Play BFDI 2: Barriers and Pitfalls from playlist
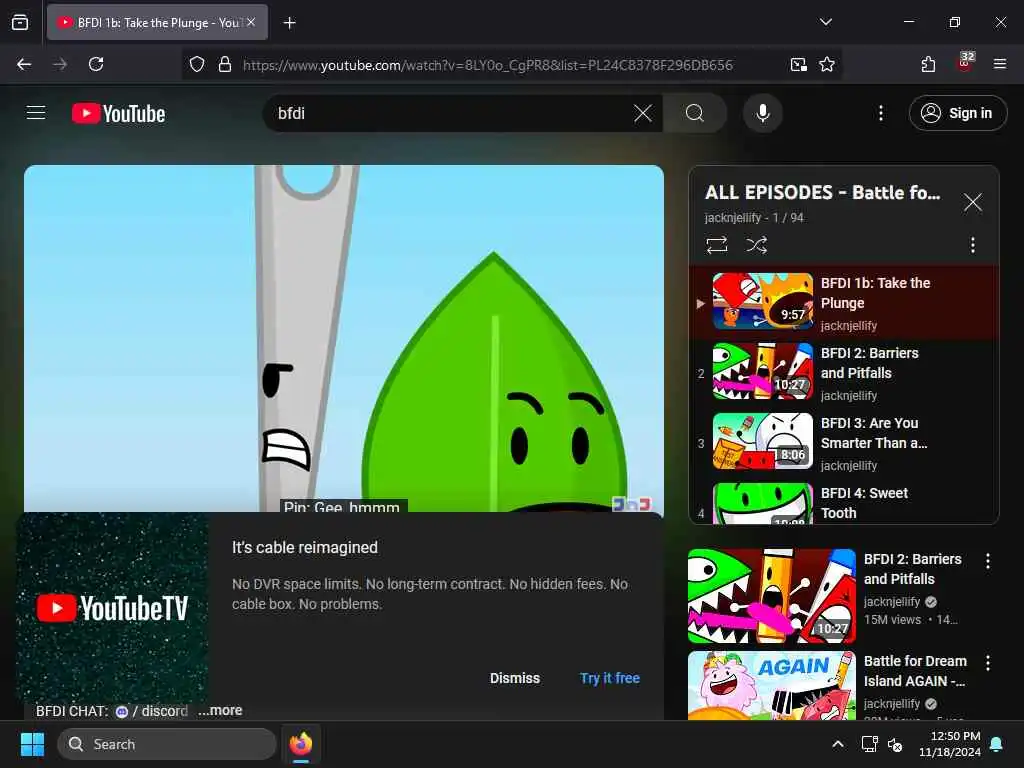The image size is (1024, 768). pyautogui.click(x=844, y=372)
